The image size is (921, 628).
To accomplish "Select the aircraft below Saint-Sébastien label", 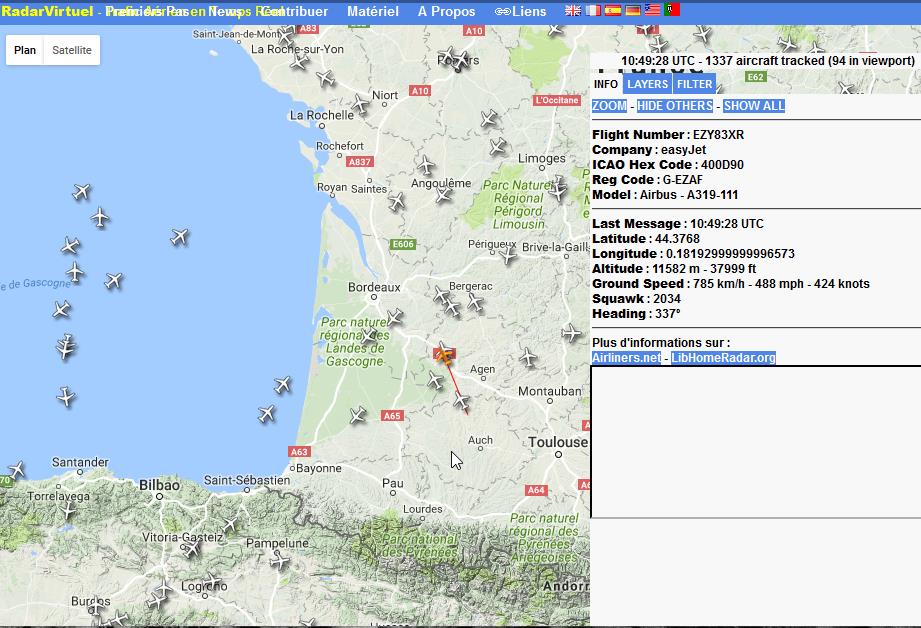I will point(230,523).
